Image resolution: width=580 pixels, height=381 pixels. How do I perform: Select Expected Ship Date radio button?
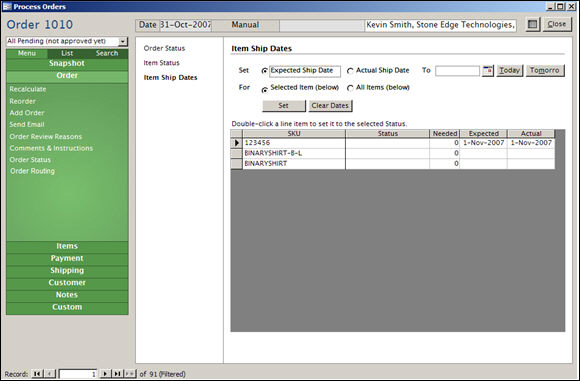click(264, 71)
